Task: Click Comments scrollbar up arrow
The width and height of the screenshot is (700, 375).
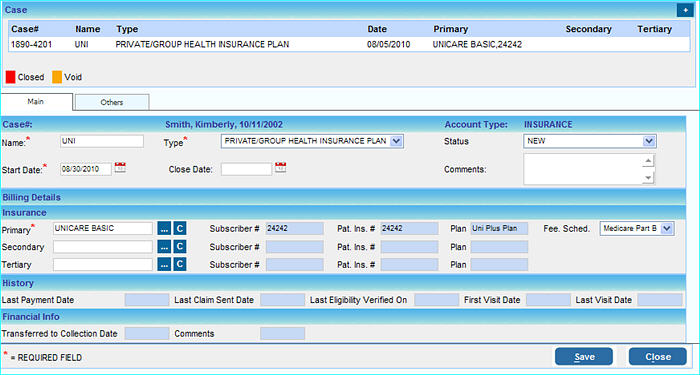Action: 649,161
